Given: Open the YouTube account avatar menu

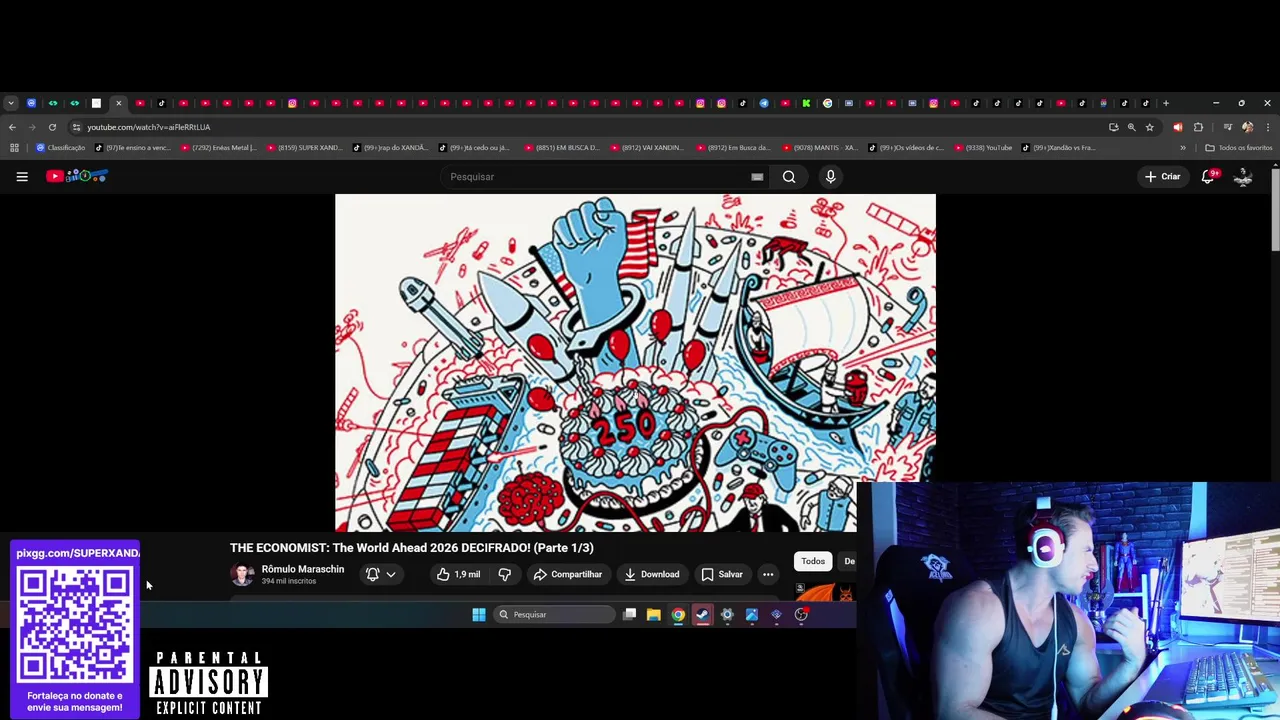Looking at the screenshot, I should (1243, 176).
